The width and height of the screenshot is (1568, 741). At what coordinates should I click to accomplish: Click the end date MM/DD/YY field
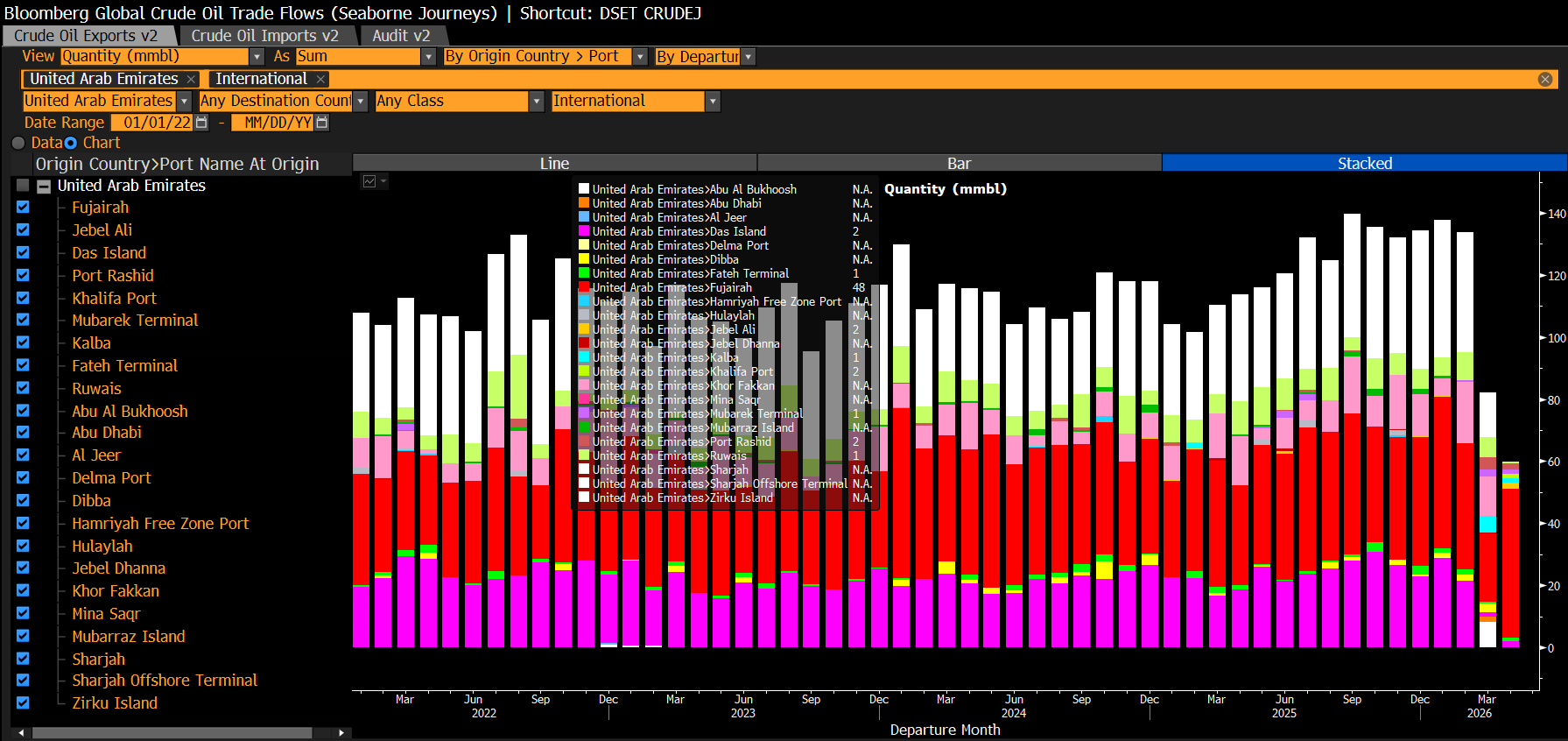[277, 123]
